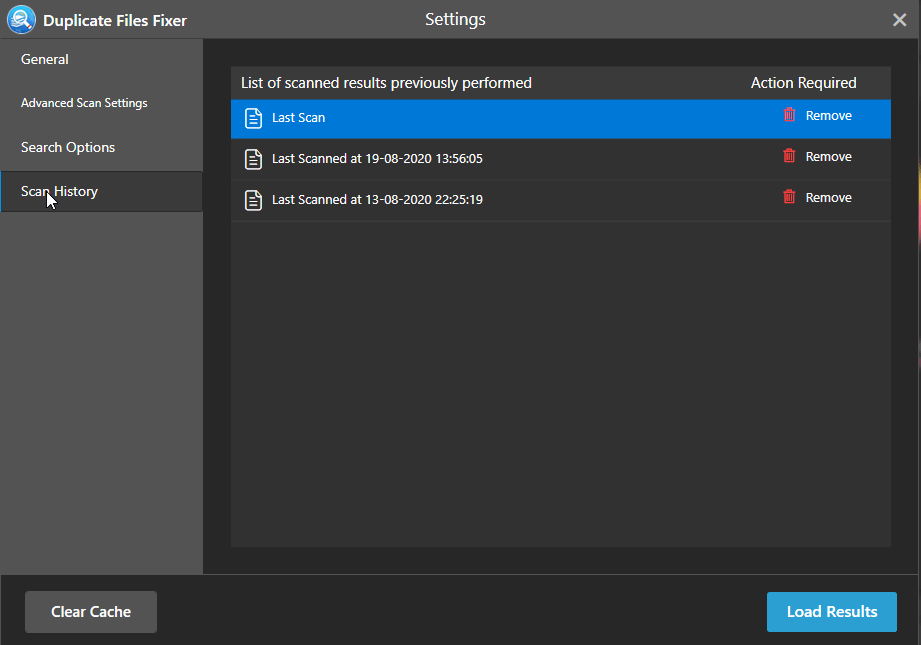Click document icon for 13-08-2020 scan
Image resolution: width=921 pixels, height=645 pixels.
click(253, 200)
